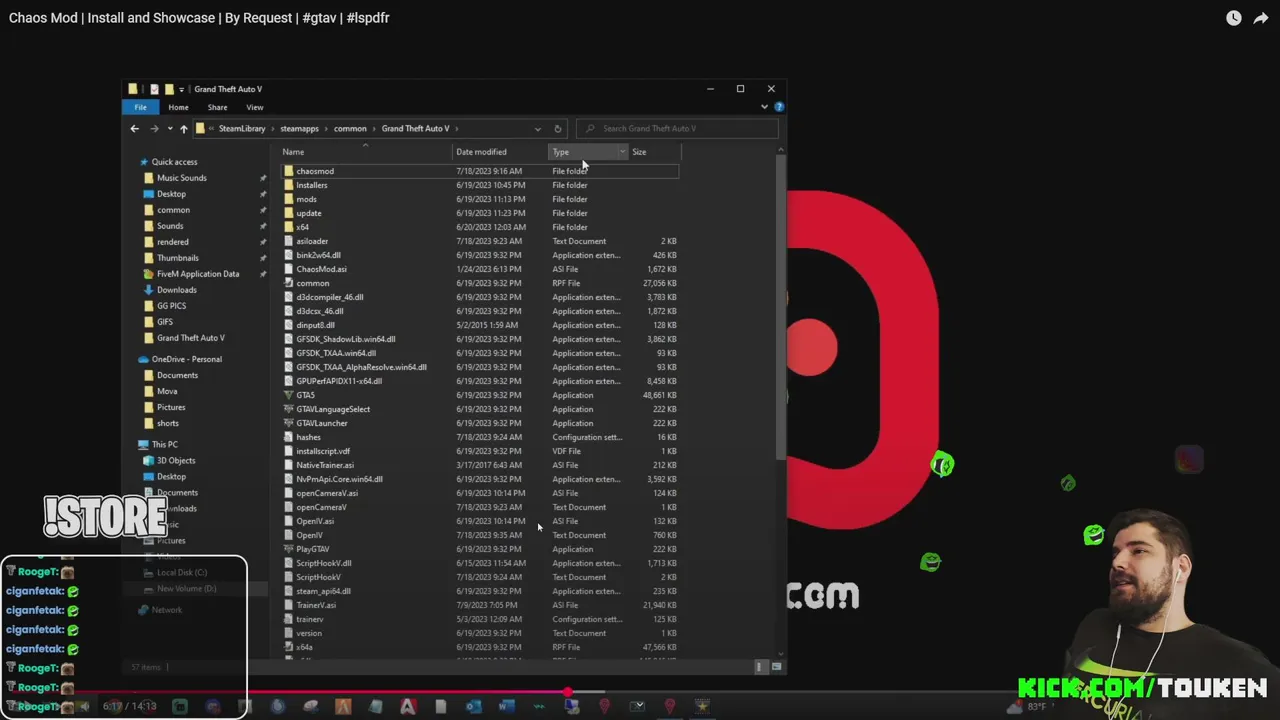1280x720 pixels.
Task: Click the YouTube Share arrow icon
Action: coord(1261,18)
